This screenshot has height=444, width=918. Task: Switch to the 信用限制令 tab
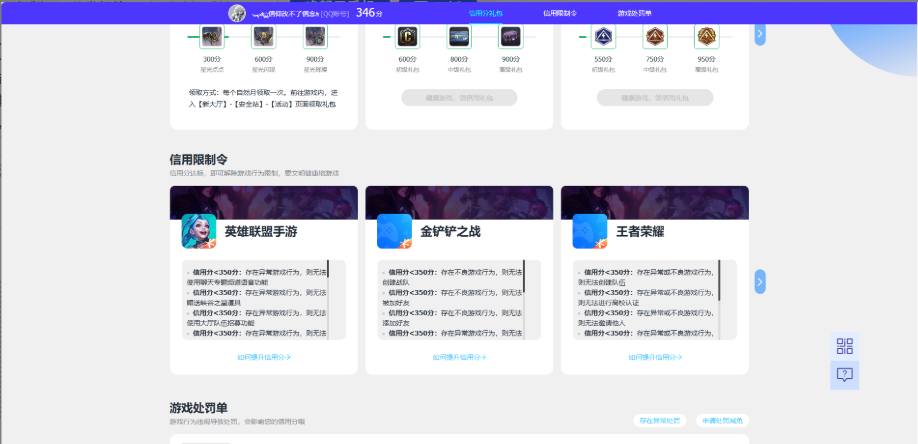560,13
